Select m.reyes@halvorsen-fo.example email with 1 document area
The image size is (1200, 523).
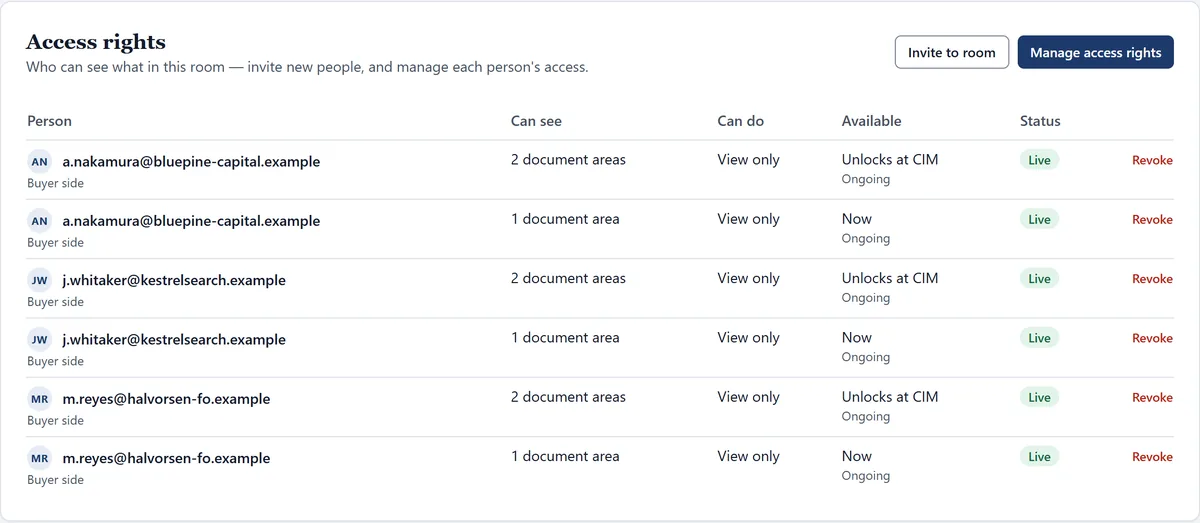[166, 458]
